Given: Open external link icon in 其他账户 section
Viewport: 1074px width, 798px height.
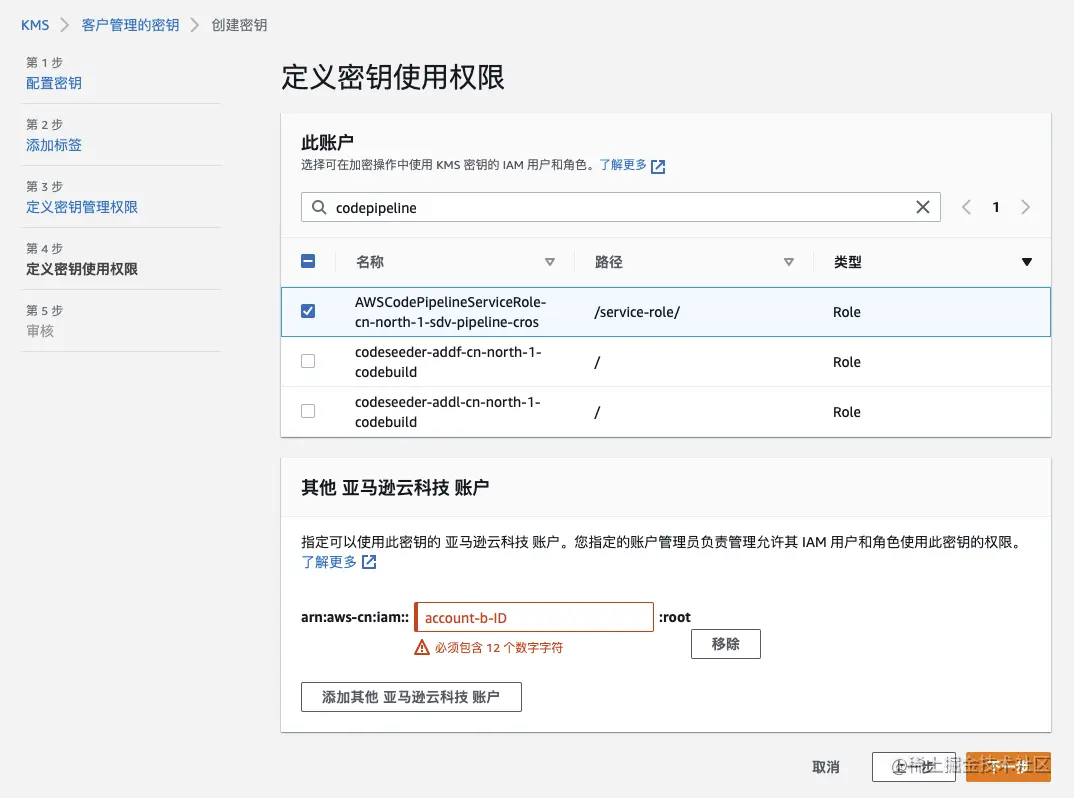Looking at the screenshot, I should point(369,562).
